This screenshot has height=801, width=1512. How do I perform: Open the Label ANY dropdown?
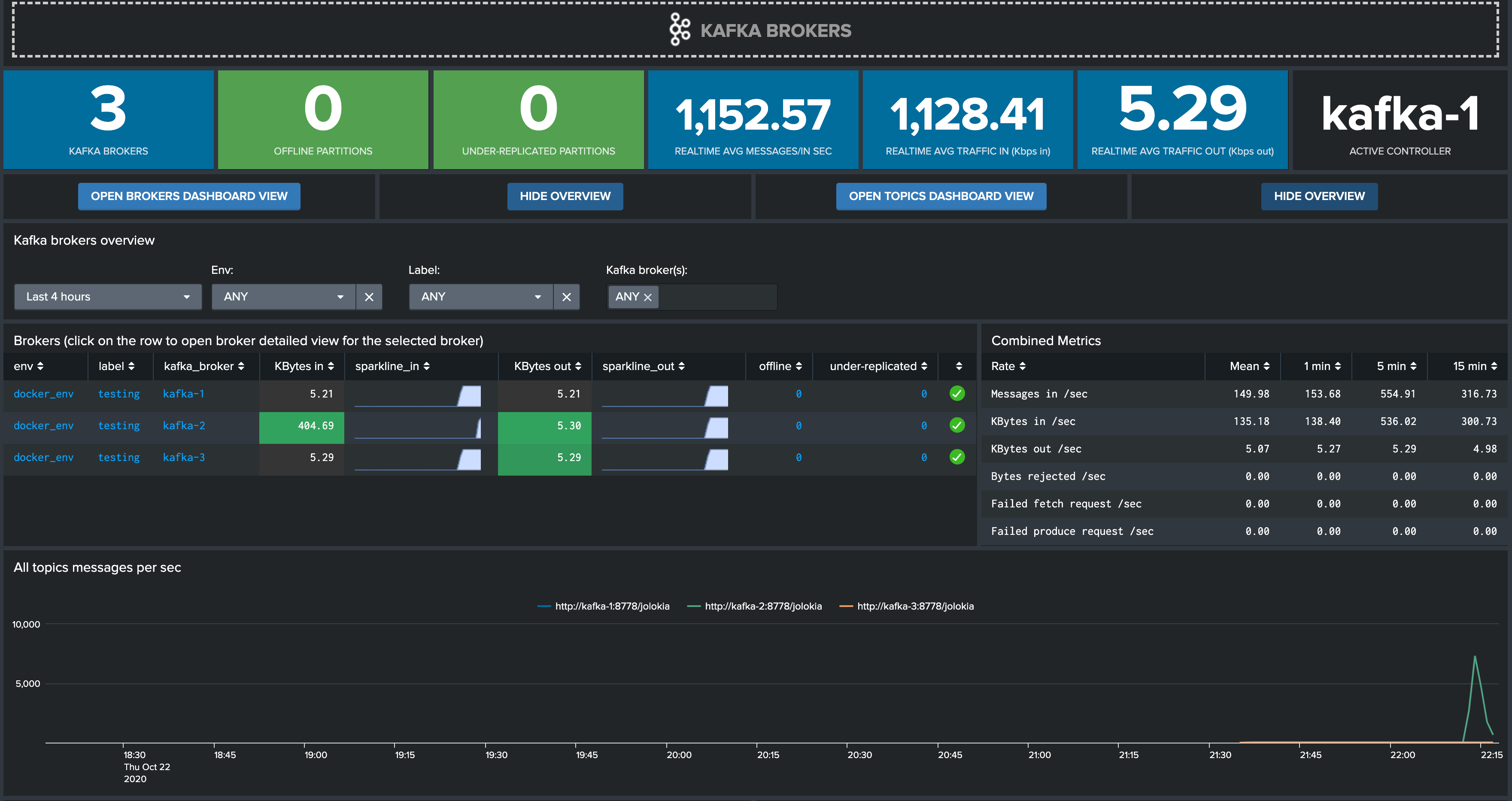[x=481, y=297]
